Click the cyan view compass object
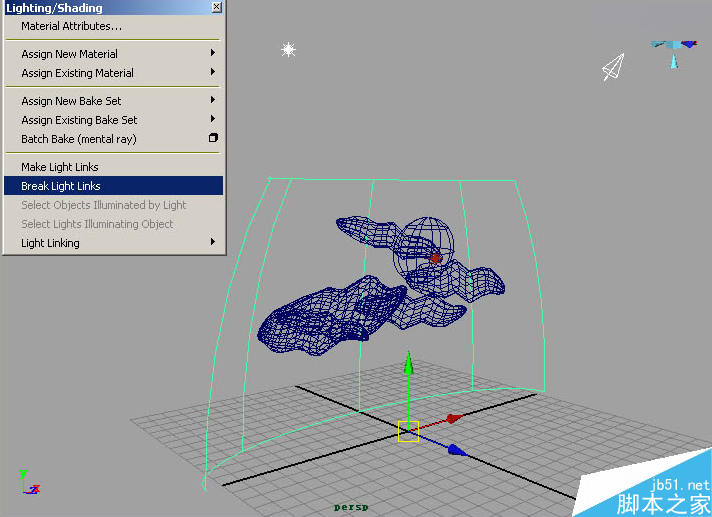This screenshot has height=517, width=712. click(x=674, y=53)
